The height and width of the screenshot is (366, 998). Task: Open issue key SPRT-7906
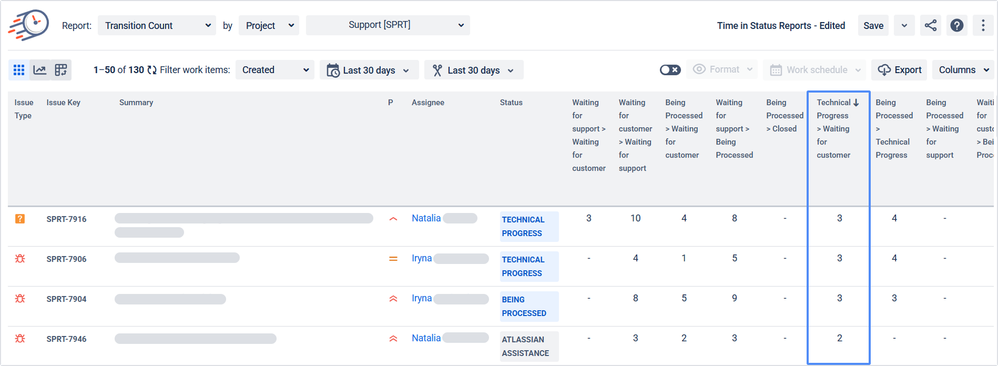(x=66, y=259)
